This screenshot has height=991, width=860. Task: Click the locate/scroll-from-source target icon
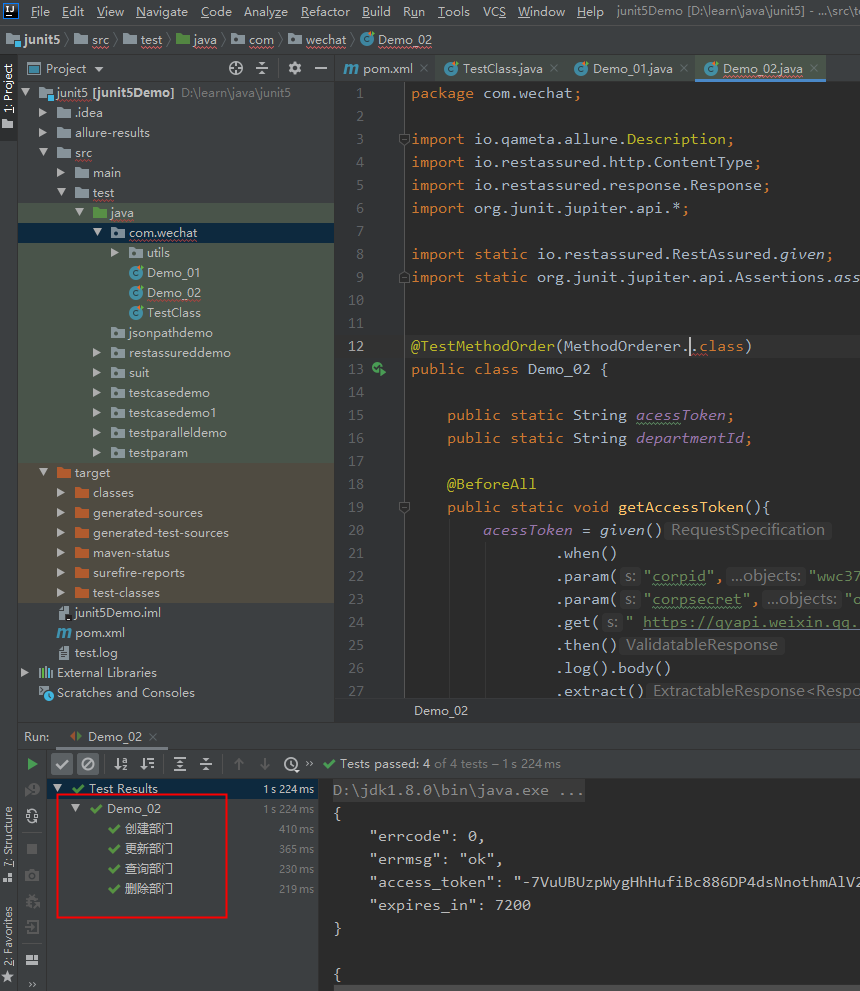[x=236, y=68]
